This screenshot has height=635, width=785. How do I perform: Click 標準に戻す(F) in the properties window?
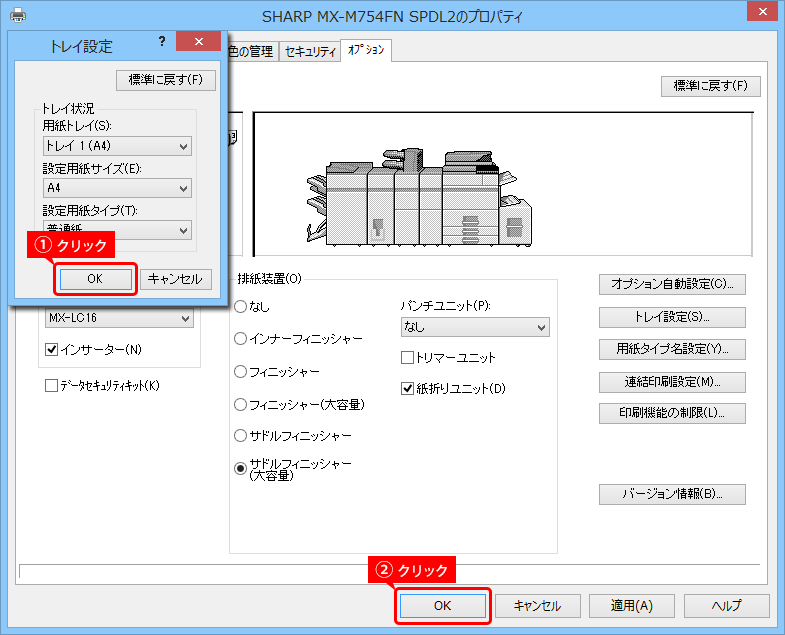(710, 86)
